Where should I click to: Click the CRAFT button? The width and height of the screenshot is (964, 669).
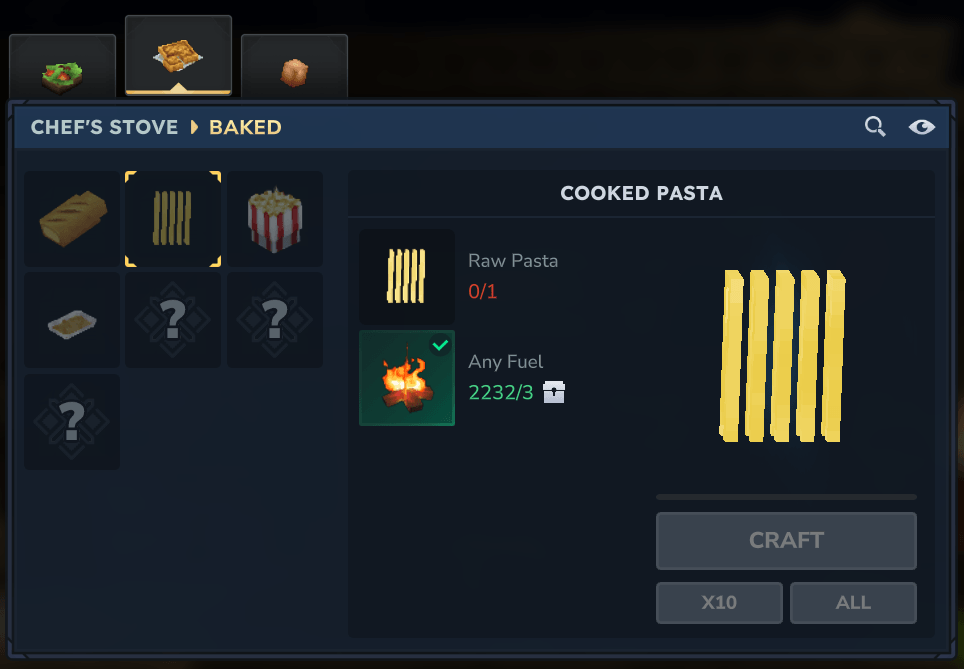[786, 540]
